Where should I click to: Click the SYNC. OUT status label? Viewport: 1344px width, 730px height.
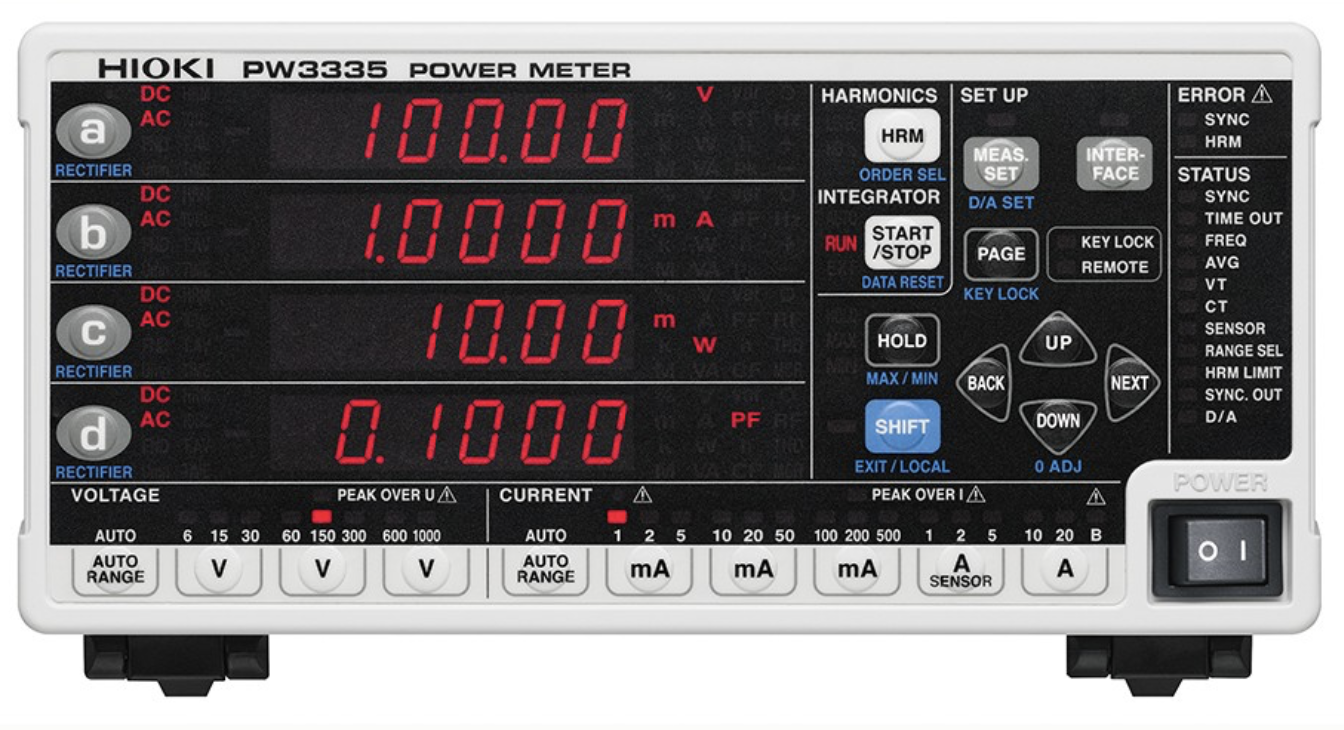pyautogui.click(x=1243, y=394)
